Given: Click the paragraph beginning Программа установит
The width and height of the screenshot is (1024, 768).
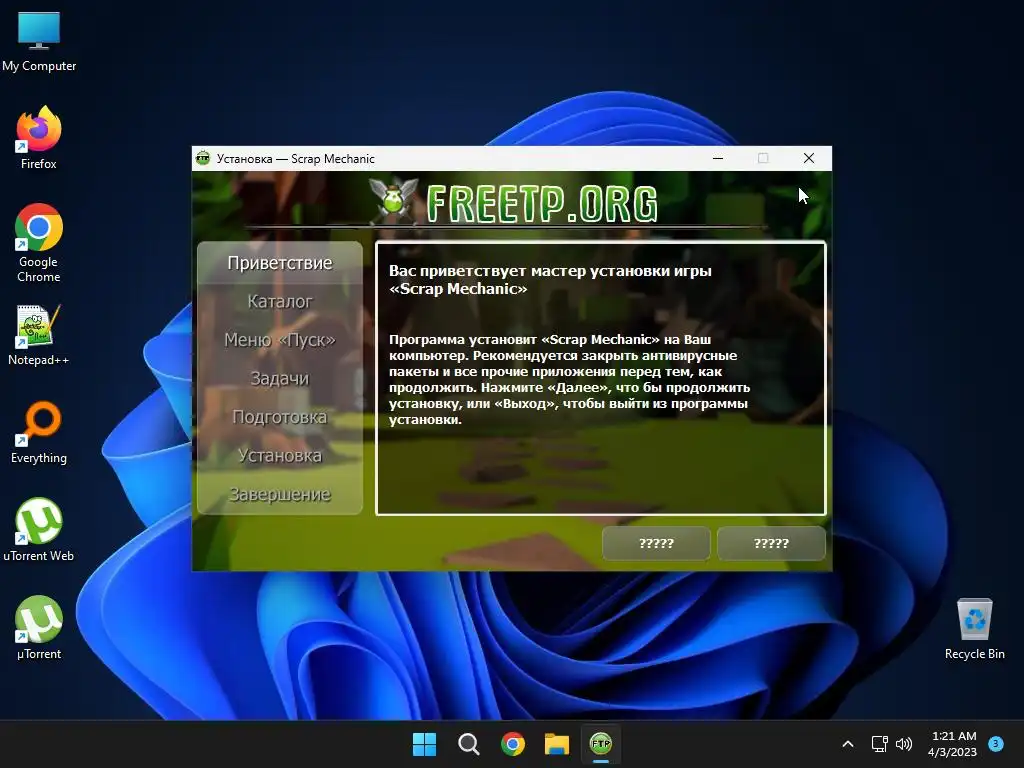Looking at the screenshot, I should coord(569,379).
